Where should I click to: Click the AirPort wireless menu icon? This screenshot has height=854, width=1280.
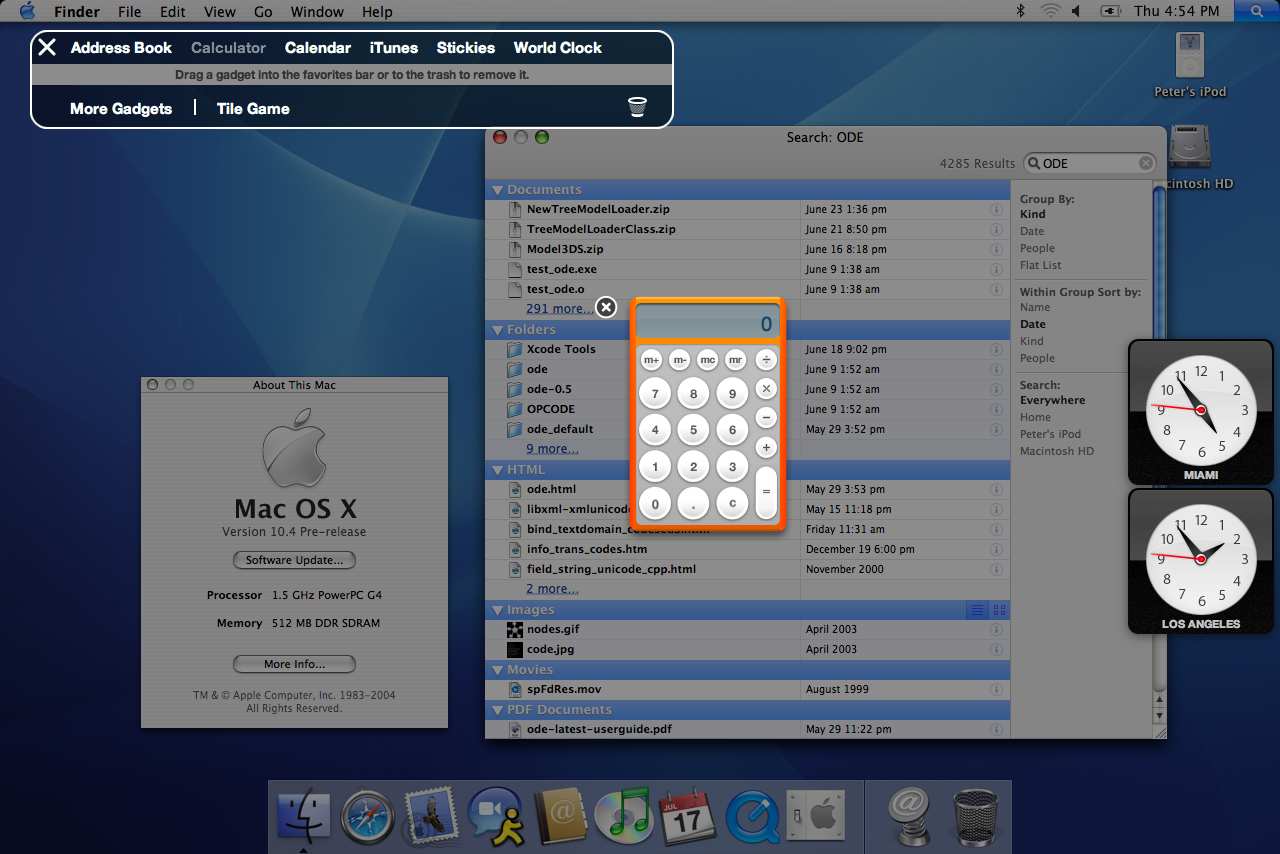coord(1050,11)
